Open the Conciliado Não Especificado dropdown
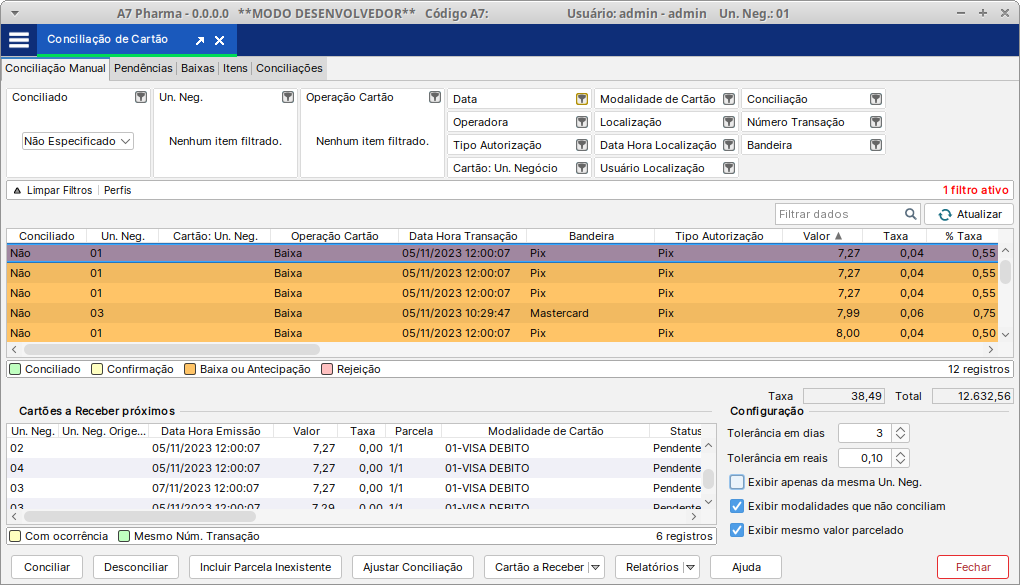 point(78,141)
